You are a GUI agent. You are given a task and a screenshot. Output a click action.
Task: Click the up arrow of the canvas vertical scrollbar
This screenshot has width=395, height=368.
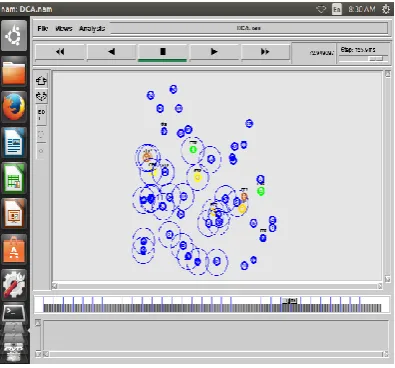coord(388,74)
